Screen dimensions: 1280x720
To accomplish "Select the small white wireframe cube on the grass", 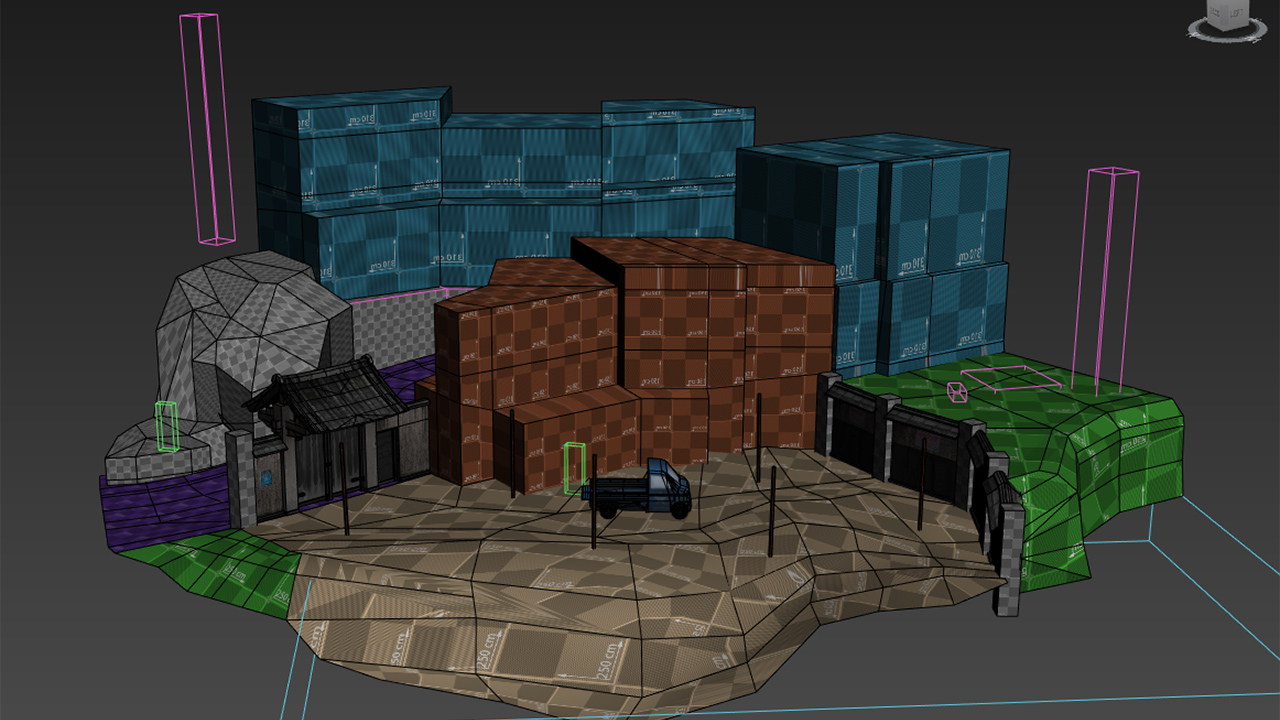I will [957, 392].
